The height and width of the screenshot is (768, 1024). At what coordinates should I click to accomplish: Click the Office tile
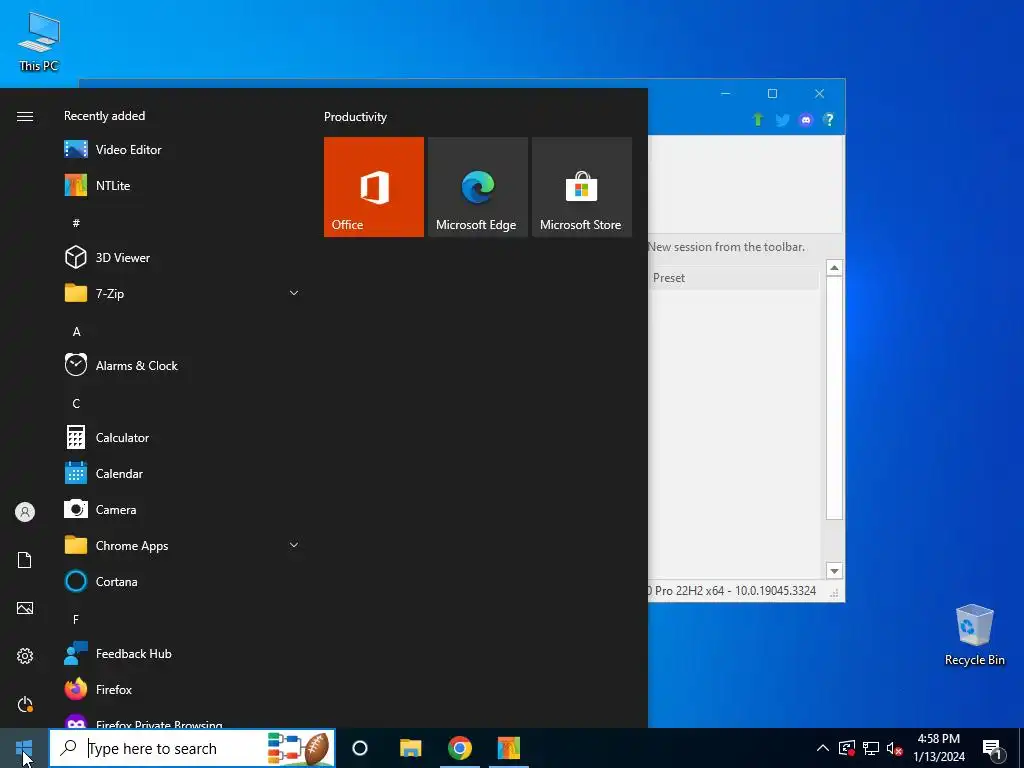click(374, 187)
